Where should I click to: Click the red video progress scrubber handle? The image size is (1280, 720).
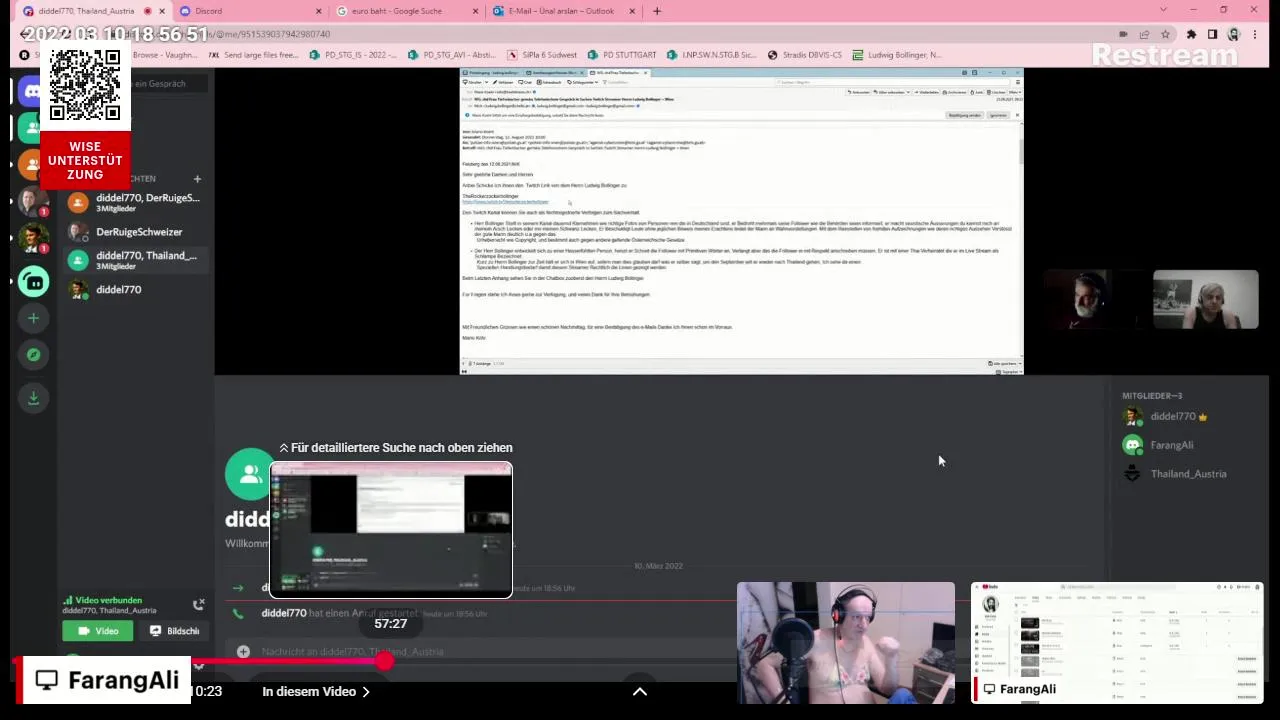pos(384,661)
